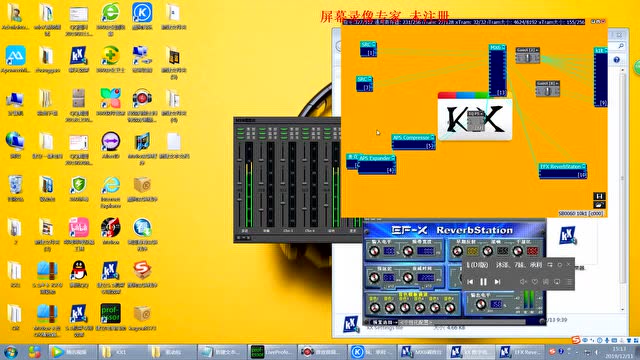Viewport: 640px width, 360px height.
Task: Open SRC [1] module dropdown arrow
Action: (x=374, y=44)
